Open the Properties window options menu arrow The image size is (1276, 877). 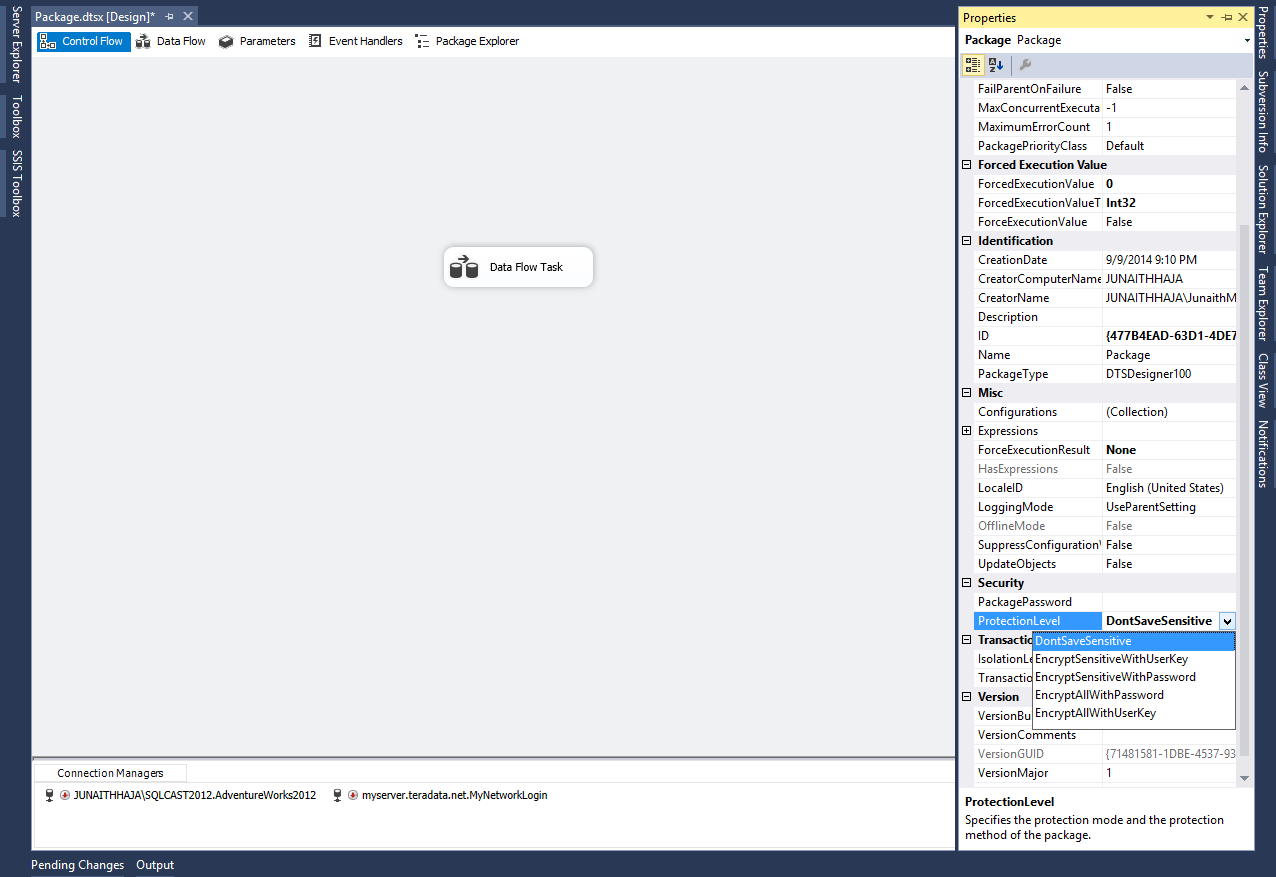[1212, 17]
